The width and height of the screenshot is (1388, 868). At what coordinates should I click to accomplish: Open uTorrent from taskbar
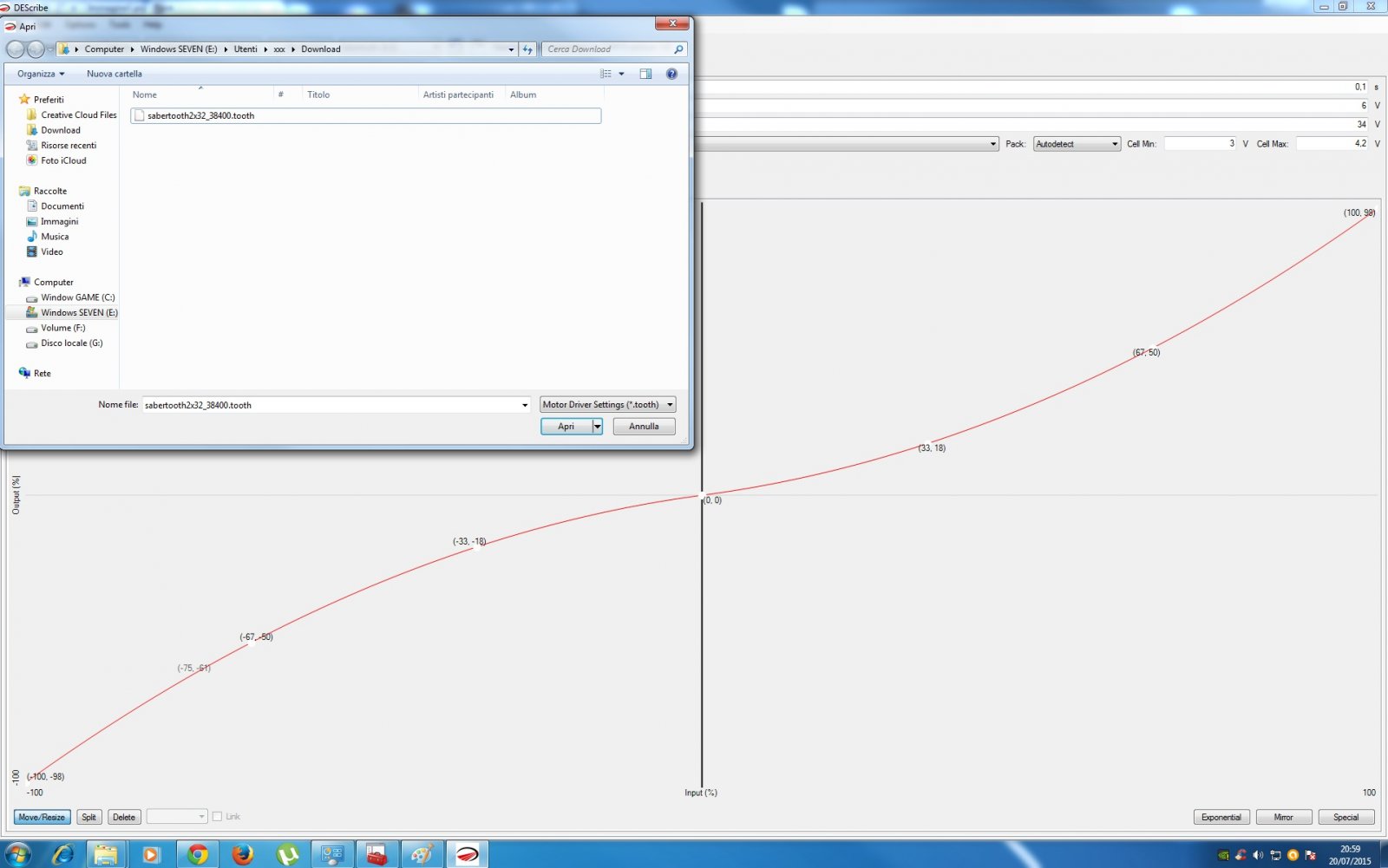(288, 854)
